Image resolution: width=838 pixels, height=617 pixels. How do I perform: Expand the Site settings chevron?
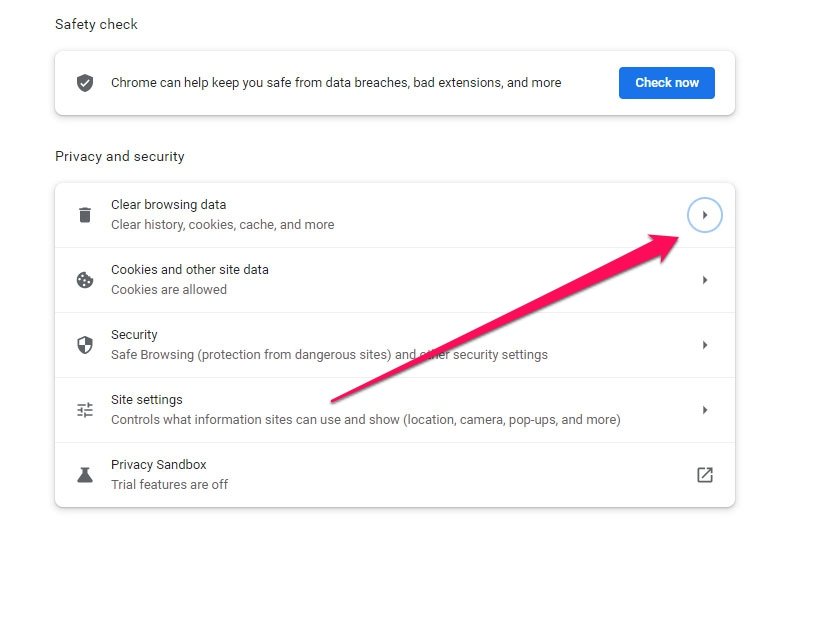click(704, 409)
